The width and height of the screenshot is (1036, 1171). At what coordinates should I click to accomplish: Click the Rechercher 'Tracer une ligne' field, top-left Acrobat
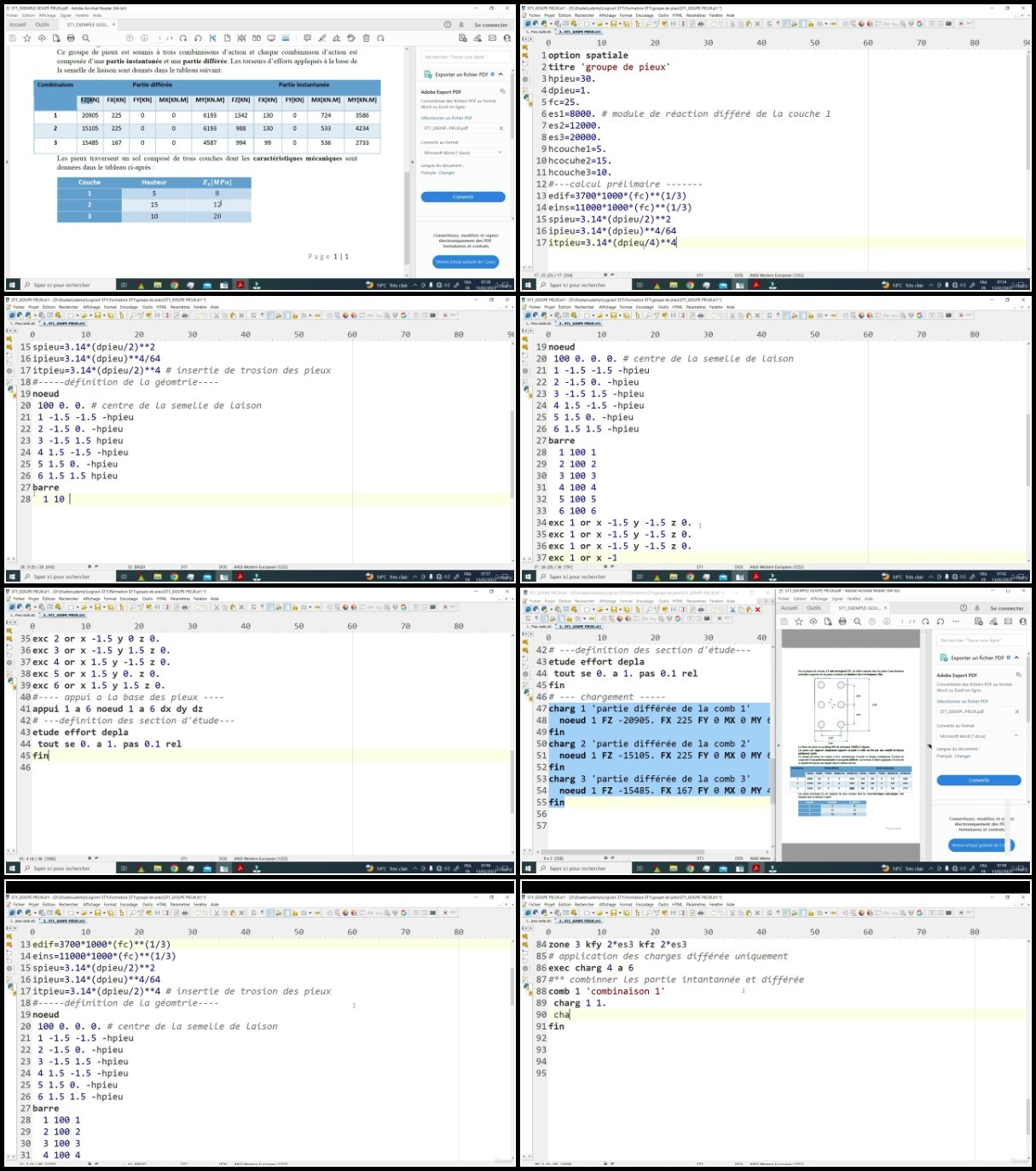(465, 57)
